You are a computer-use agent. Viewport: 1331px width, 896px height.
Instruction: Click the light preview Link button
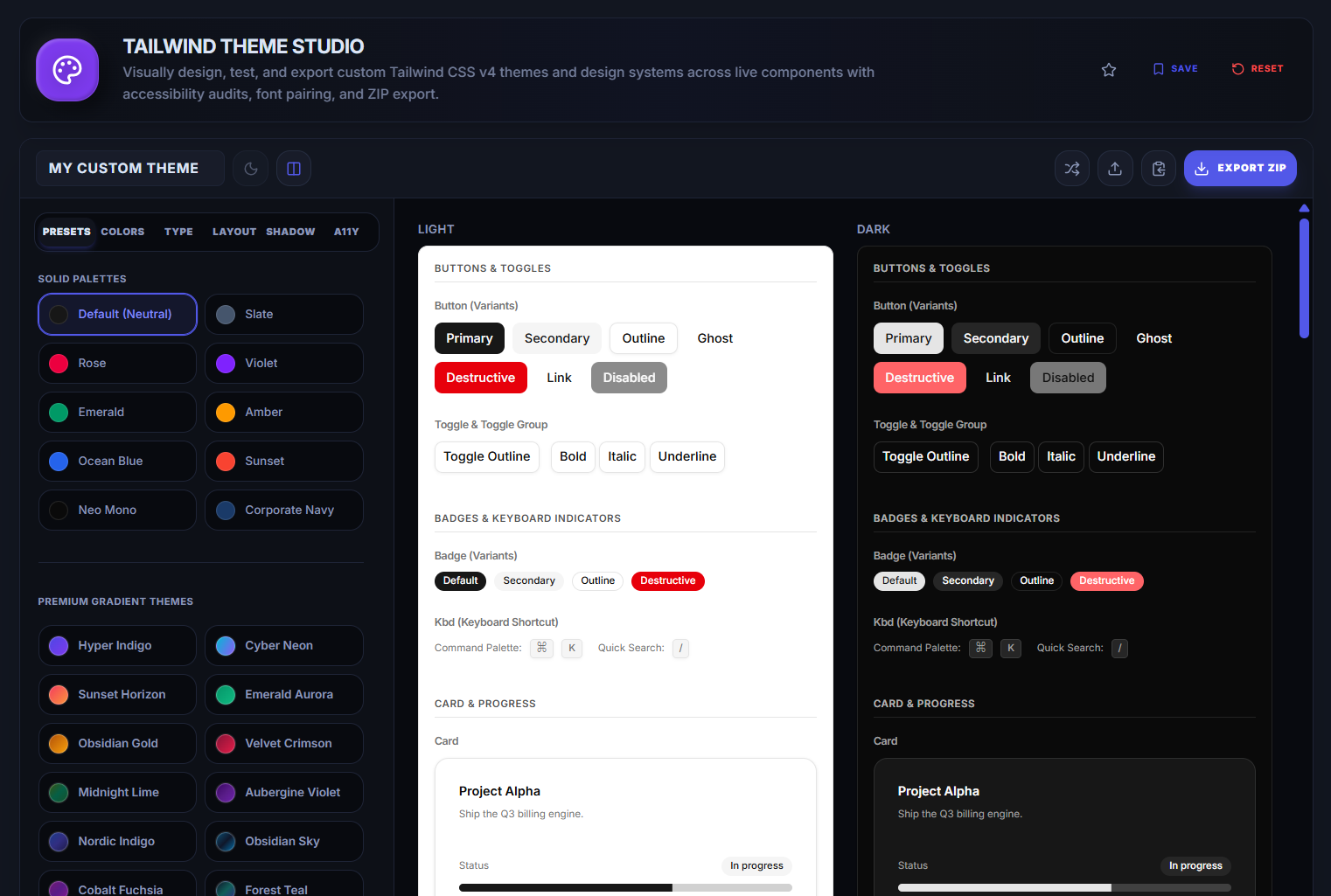click(559, 378)
